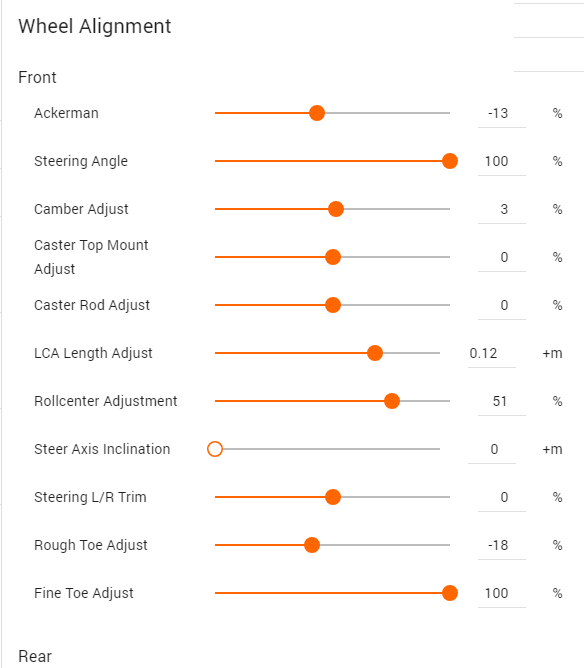Focus the Steering Angle value field

pos(502,161)
